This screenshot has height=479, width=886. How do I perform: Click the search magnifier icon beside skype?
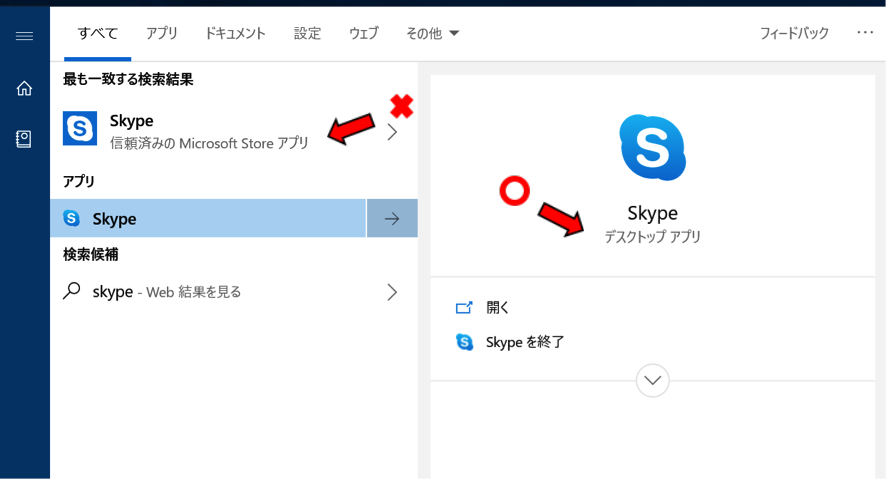[x=71, y=291]
